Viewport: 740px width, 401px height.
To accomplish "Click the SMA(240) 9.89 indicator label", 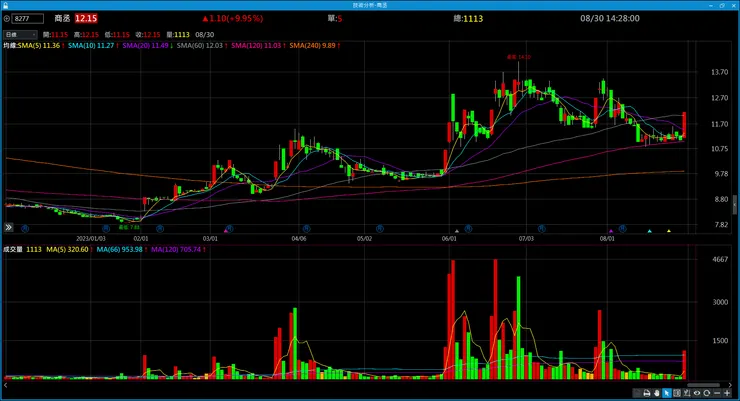I will click(312, 45).
